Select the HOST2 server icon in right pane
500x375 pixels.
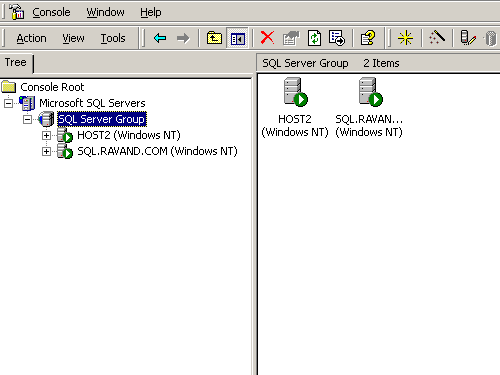click(x=295, y=92)
